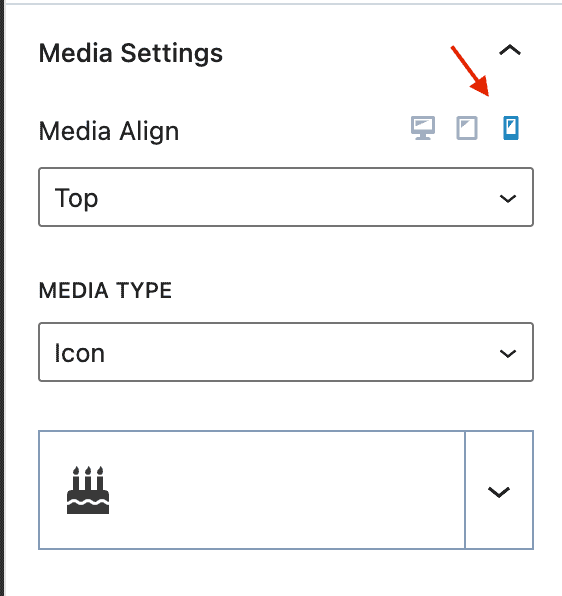Image resolution: width=562 pixels, height=596 pixels.
Task: Click the Media Align label
Action: point(109,131)
